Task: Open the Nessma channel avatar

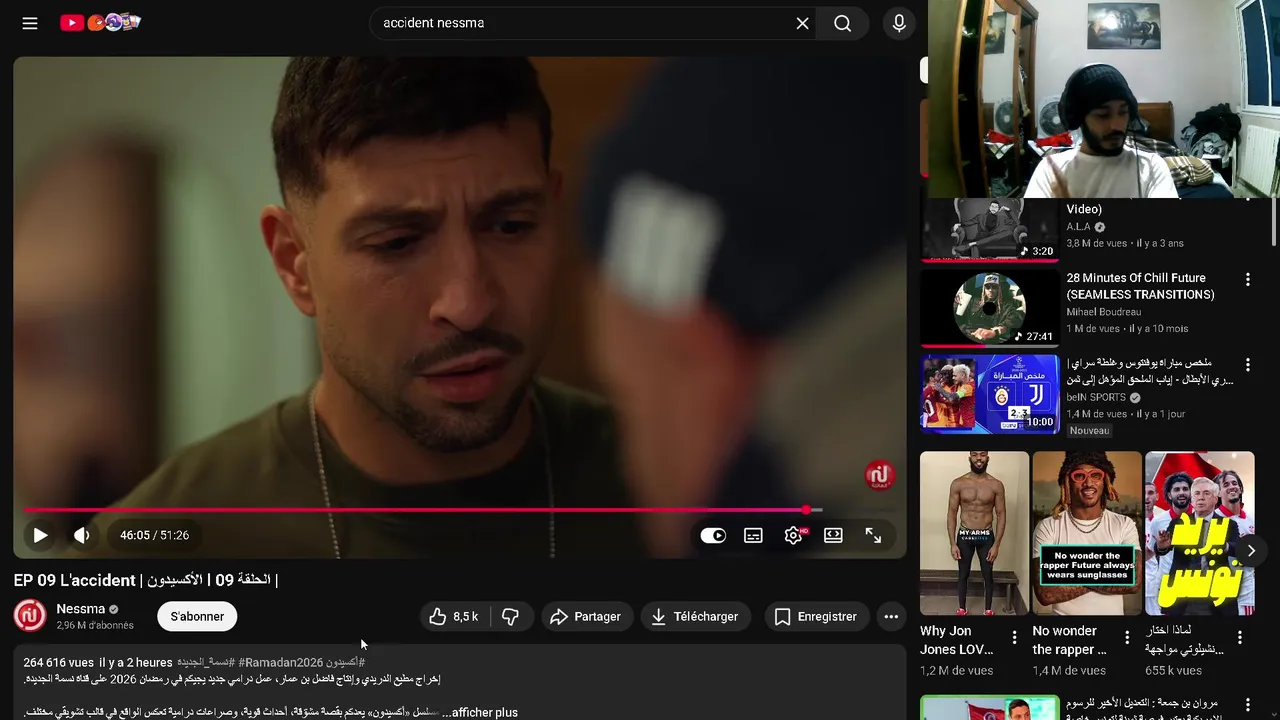Action: 30,615
